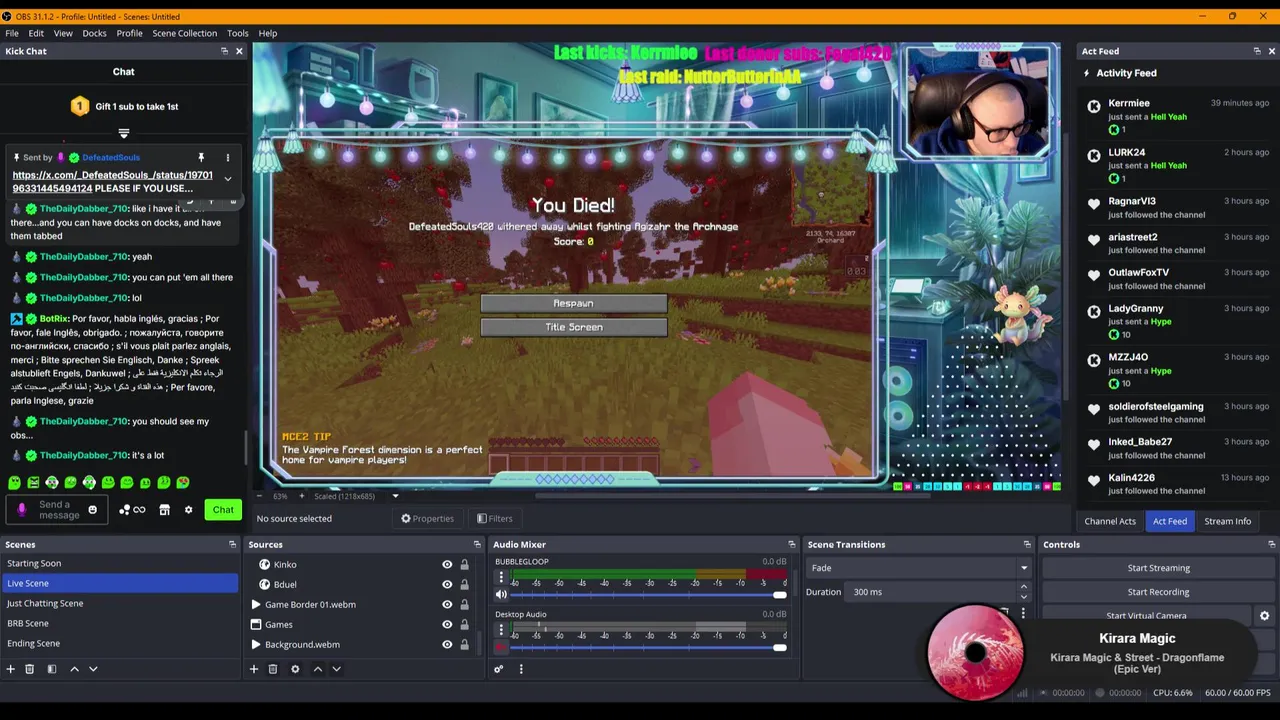The width and height of the screenshot is (1280, 720).
Task: Open scene filters icon in Scenes toolbar
Action: (x=52, y=669)
